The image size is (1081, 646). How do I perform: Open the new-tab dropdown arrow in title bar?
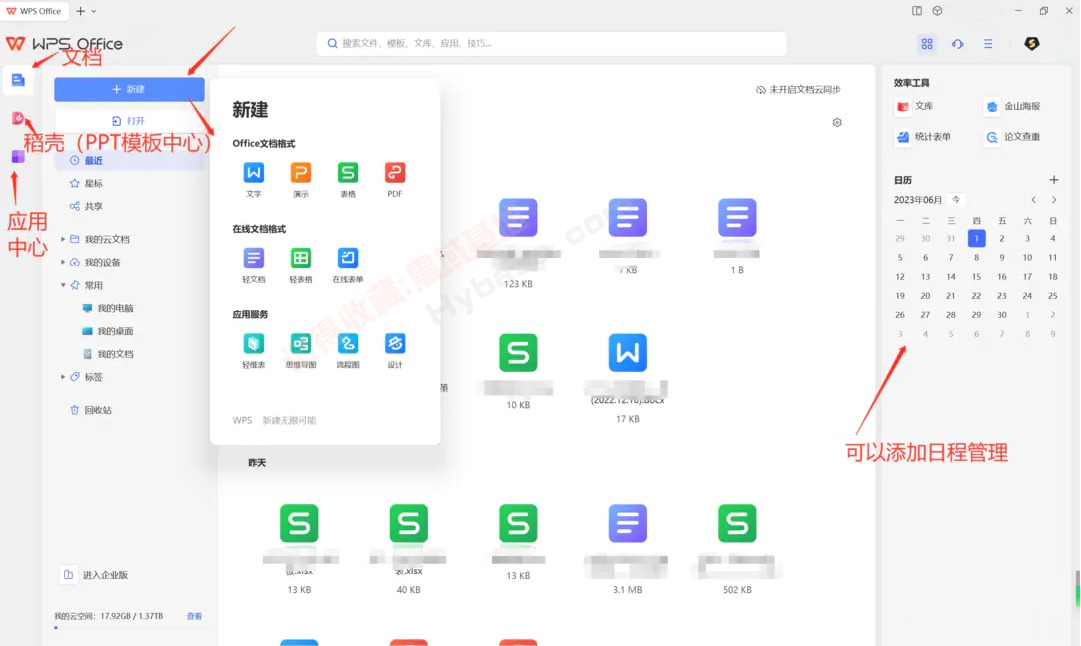(94, 11)
